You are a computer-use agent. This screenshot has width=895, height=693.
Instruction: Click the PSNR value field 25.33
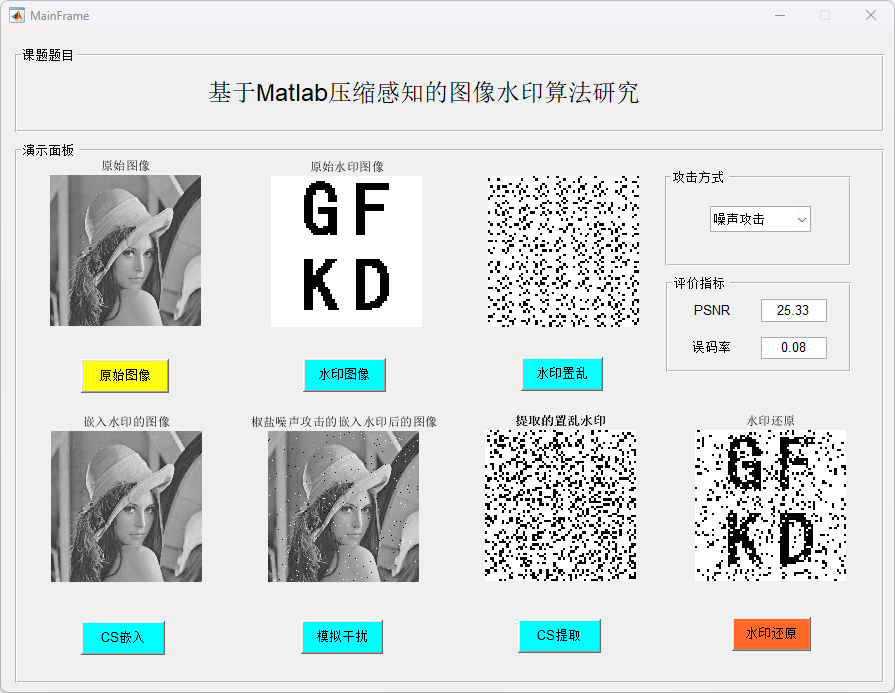[793, 311]
